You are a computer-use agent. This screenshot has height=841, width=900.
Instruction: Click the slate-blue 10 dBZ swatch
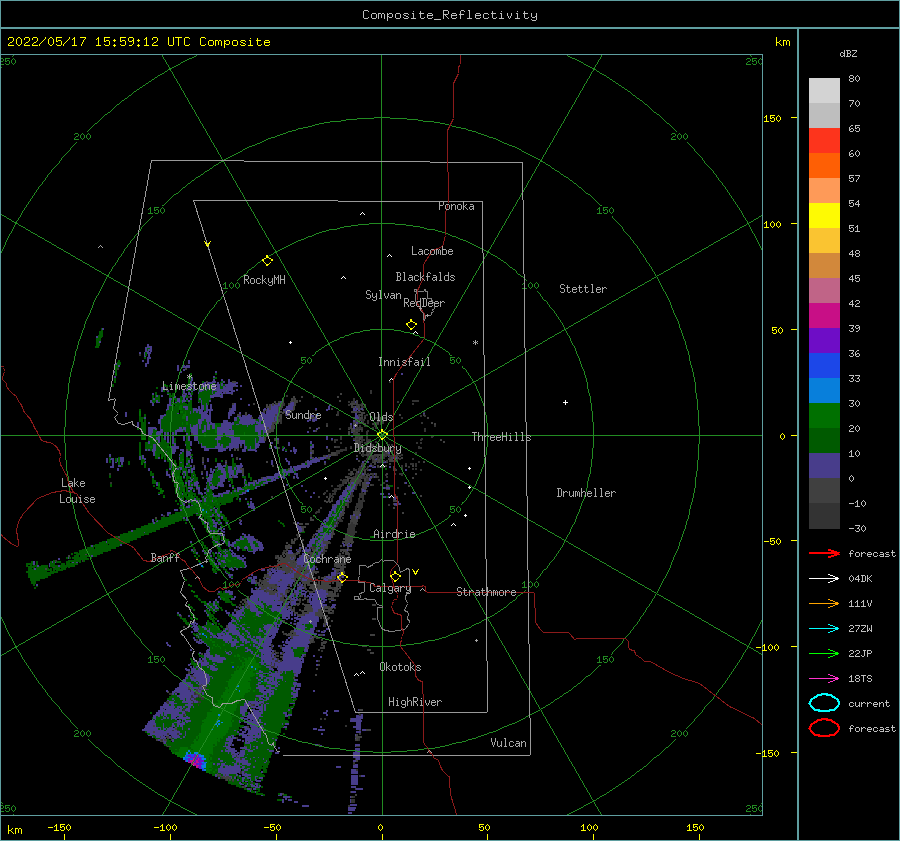(x=824, y=466)
